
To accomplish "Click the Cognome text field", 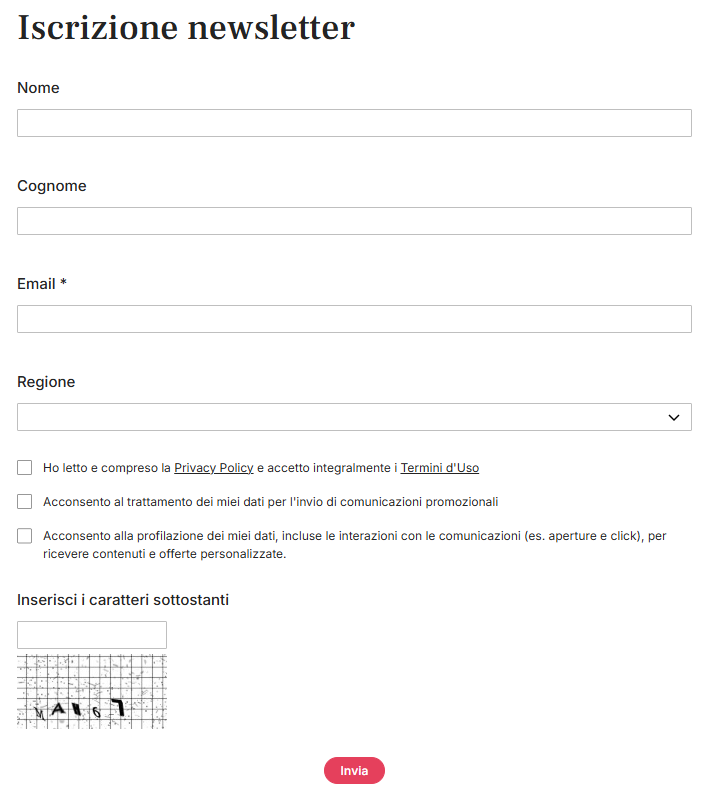I will [354, 221].
